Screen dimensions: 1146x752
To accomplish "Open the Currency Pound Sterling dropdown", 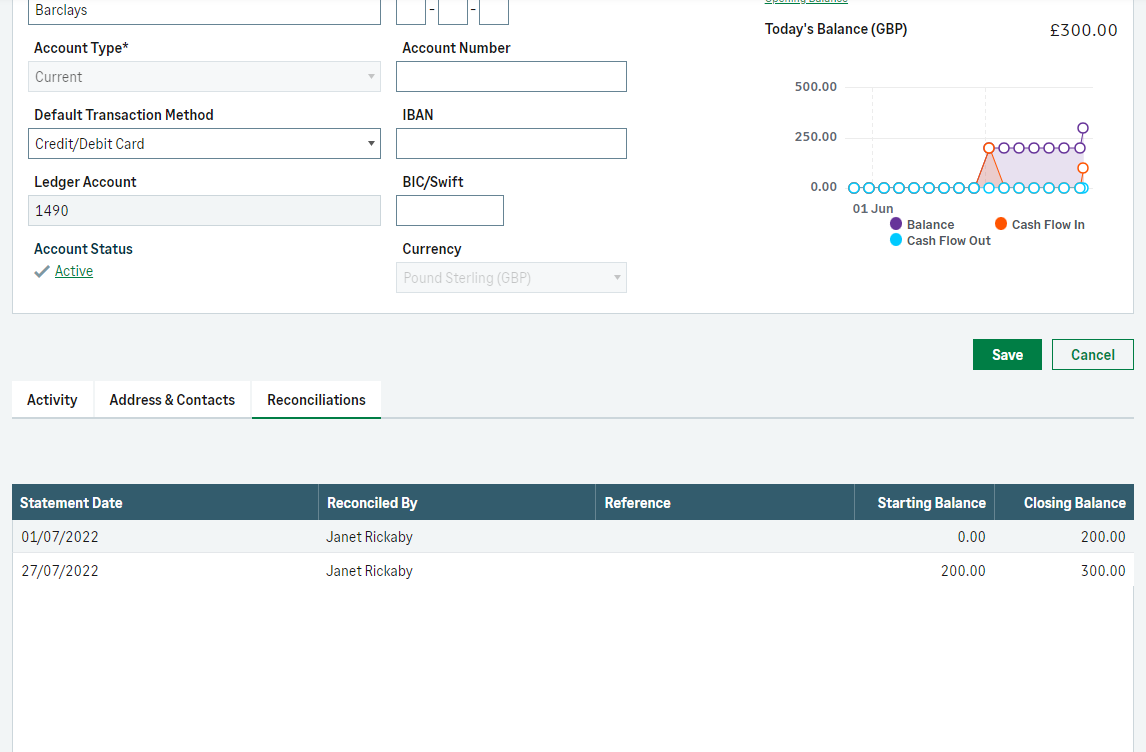I will click(511, 278).
